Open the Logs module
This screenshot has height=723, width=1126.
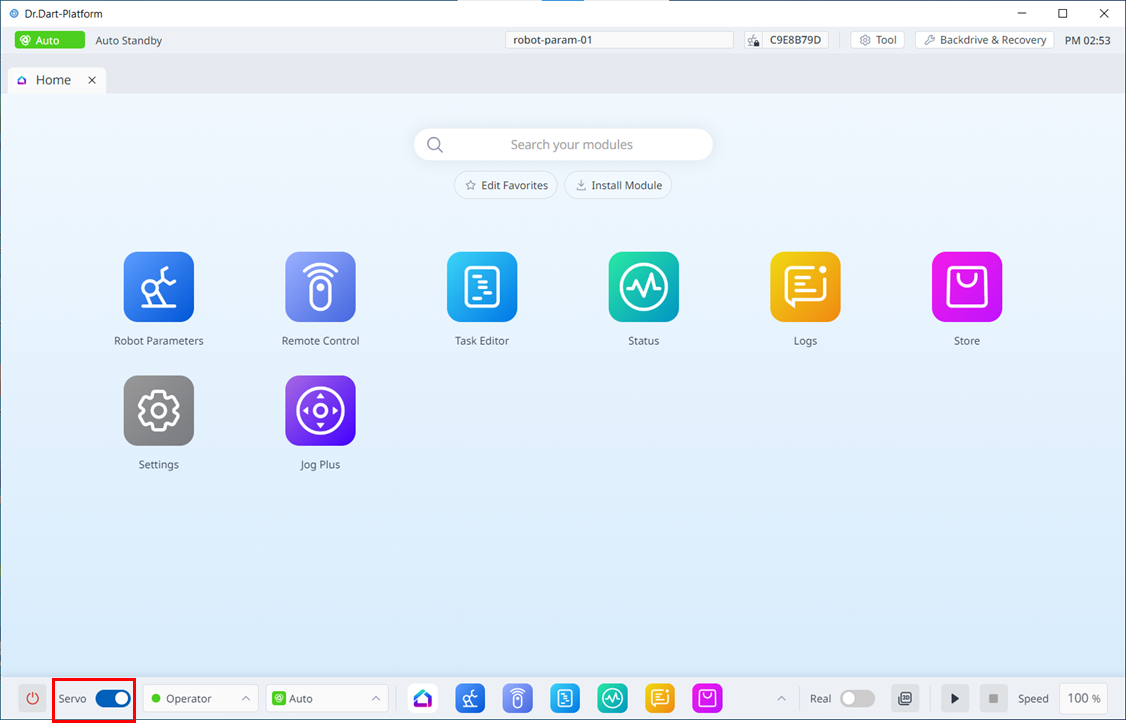click(x=805, y=287)
